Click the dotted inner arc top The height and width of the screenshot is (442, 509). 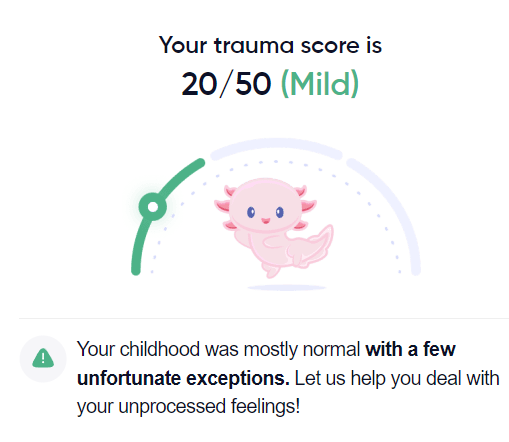tap(276, 162)
